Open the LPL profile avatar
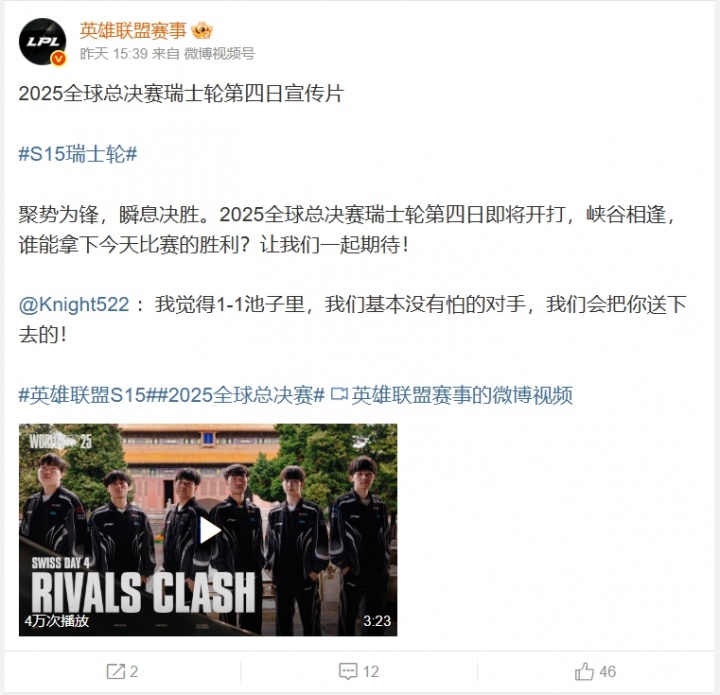 coord(43,42)
